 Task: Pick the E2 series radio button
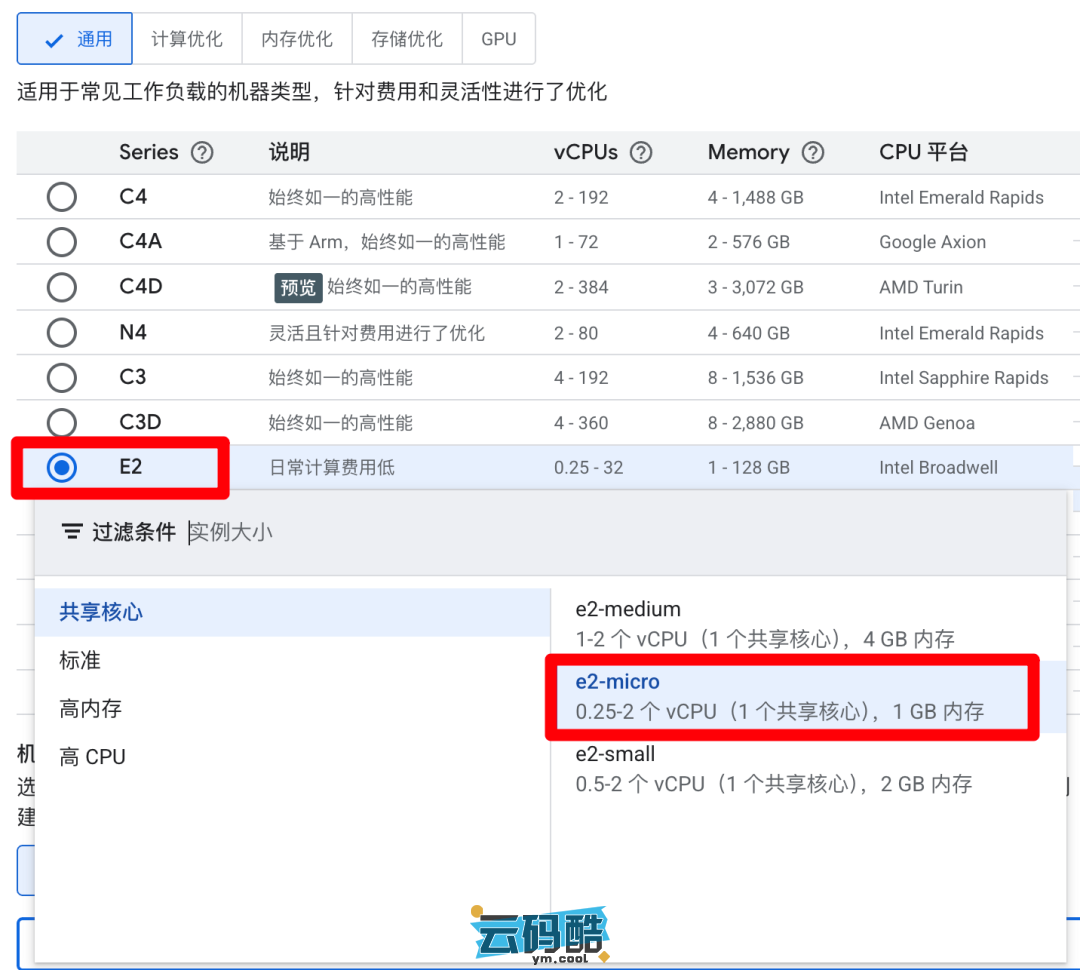(62, 467)
